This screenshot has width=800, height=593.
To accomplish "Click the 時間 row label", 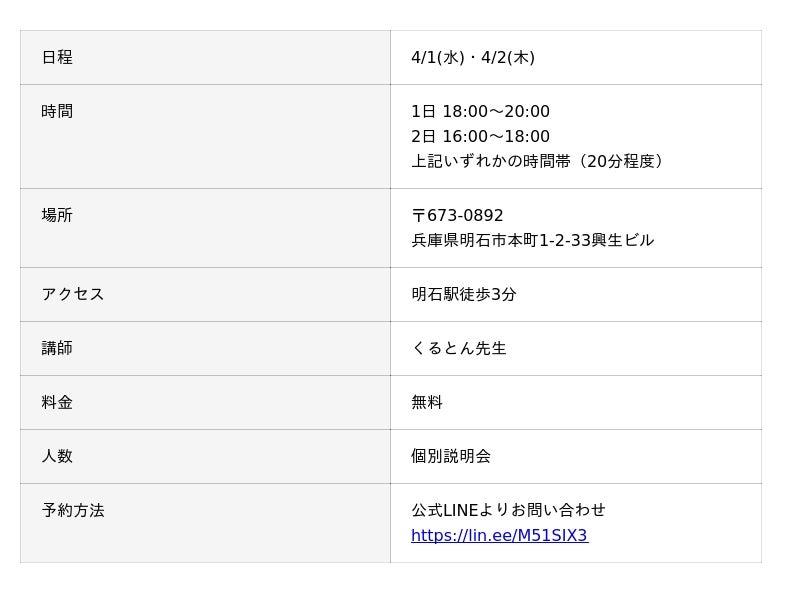I will (x=57, y=112).
